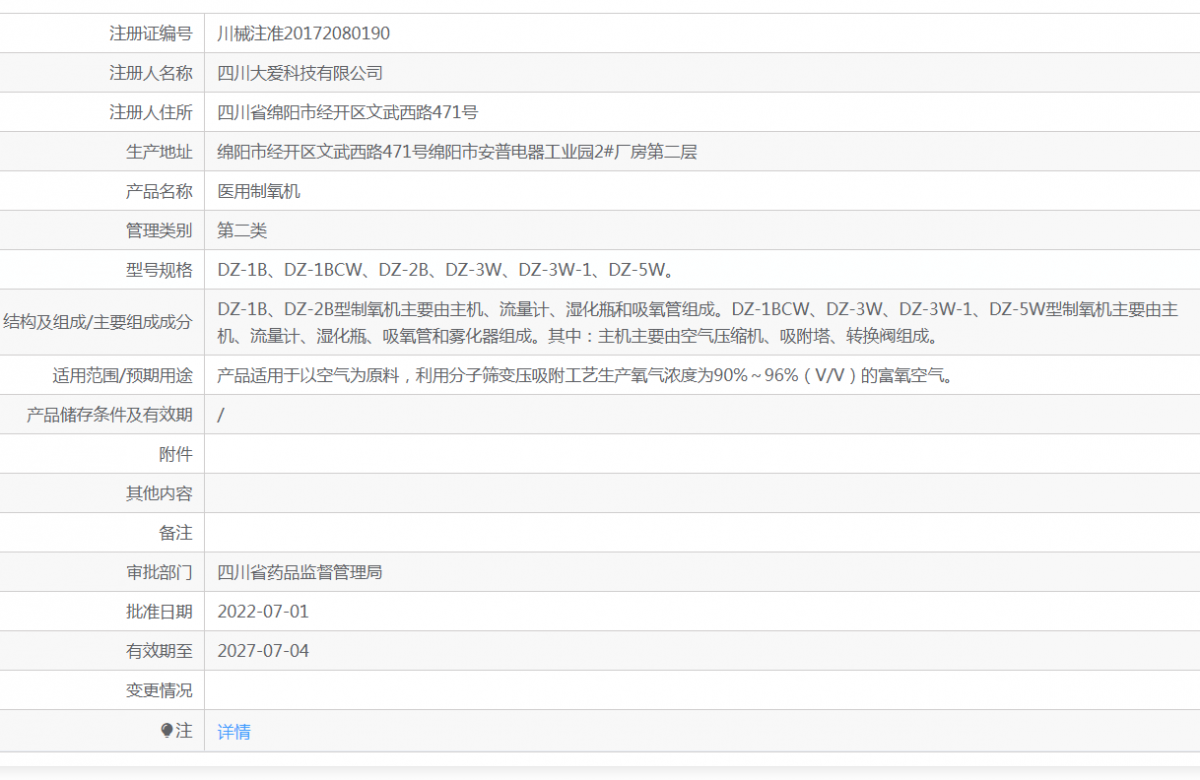This screenshot has width=1200, height=780.
Task: Click the 管理类别 row label
Action: tap(158, 230)
